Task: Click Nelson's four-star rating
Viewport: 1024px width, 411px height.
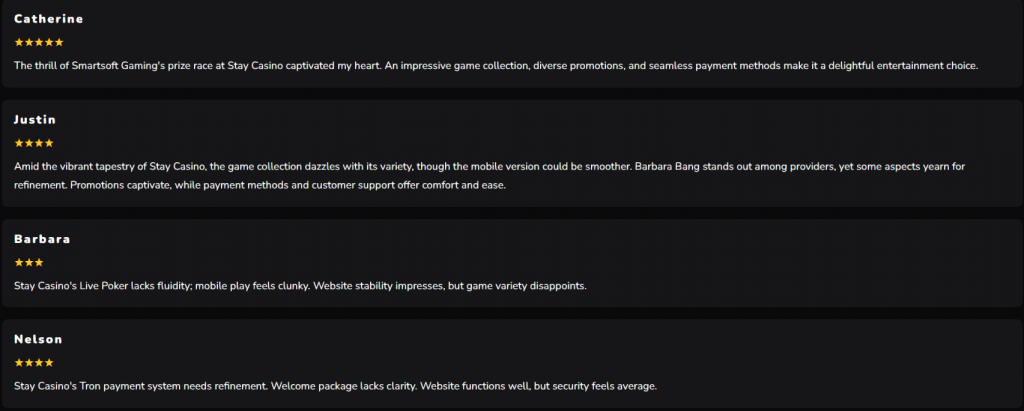Action: [x=34, y=363]
